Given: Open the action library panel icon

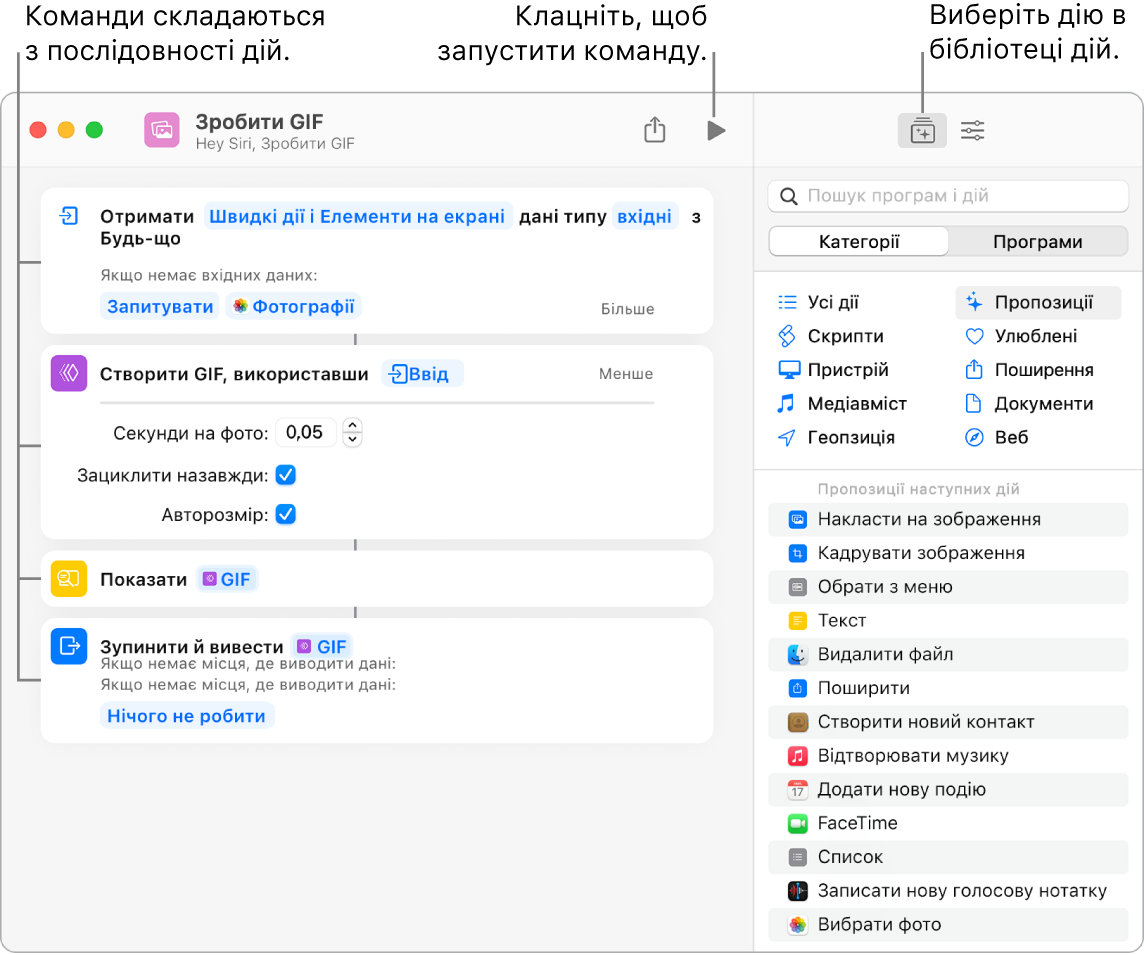Looking at the screenshot, I should [921, 130].
